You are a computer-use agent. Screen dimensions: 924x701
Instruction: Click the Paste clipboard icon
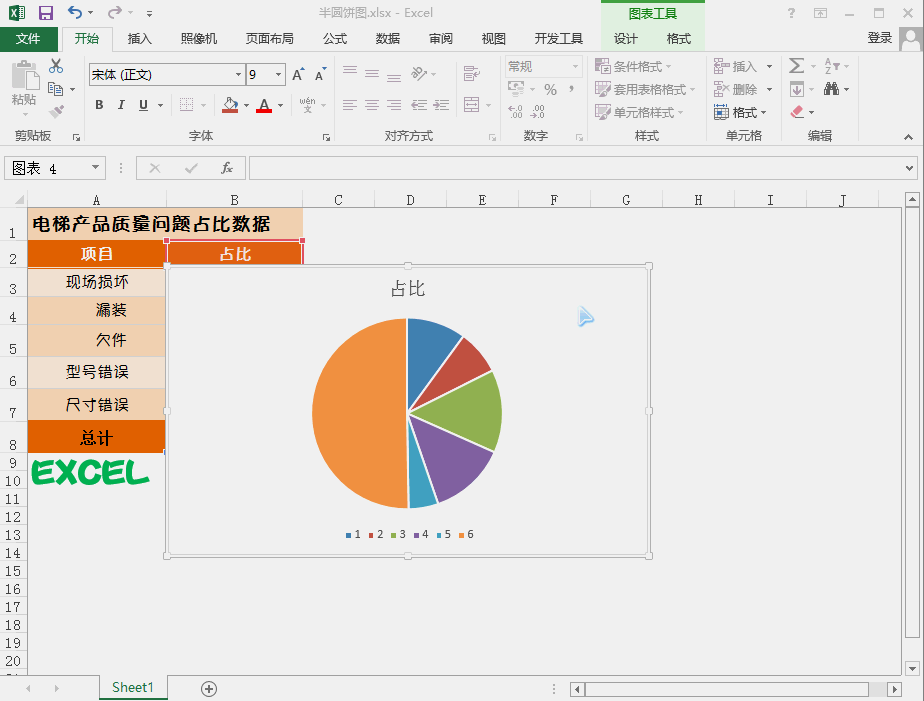(x=24, y=76)
